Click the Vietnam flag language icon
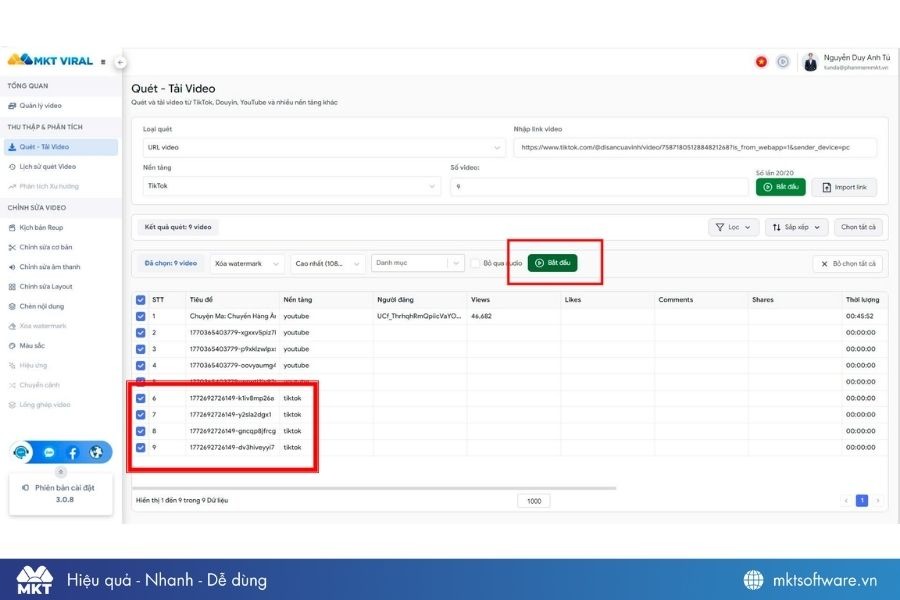 point(761,62)
